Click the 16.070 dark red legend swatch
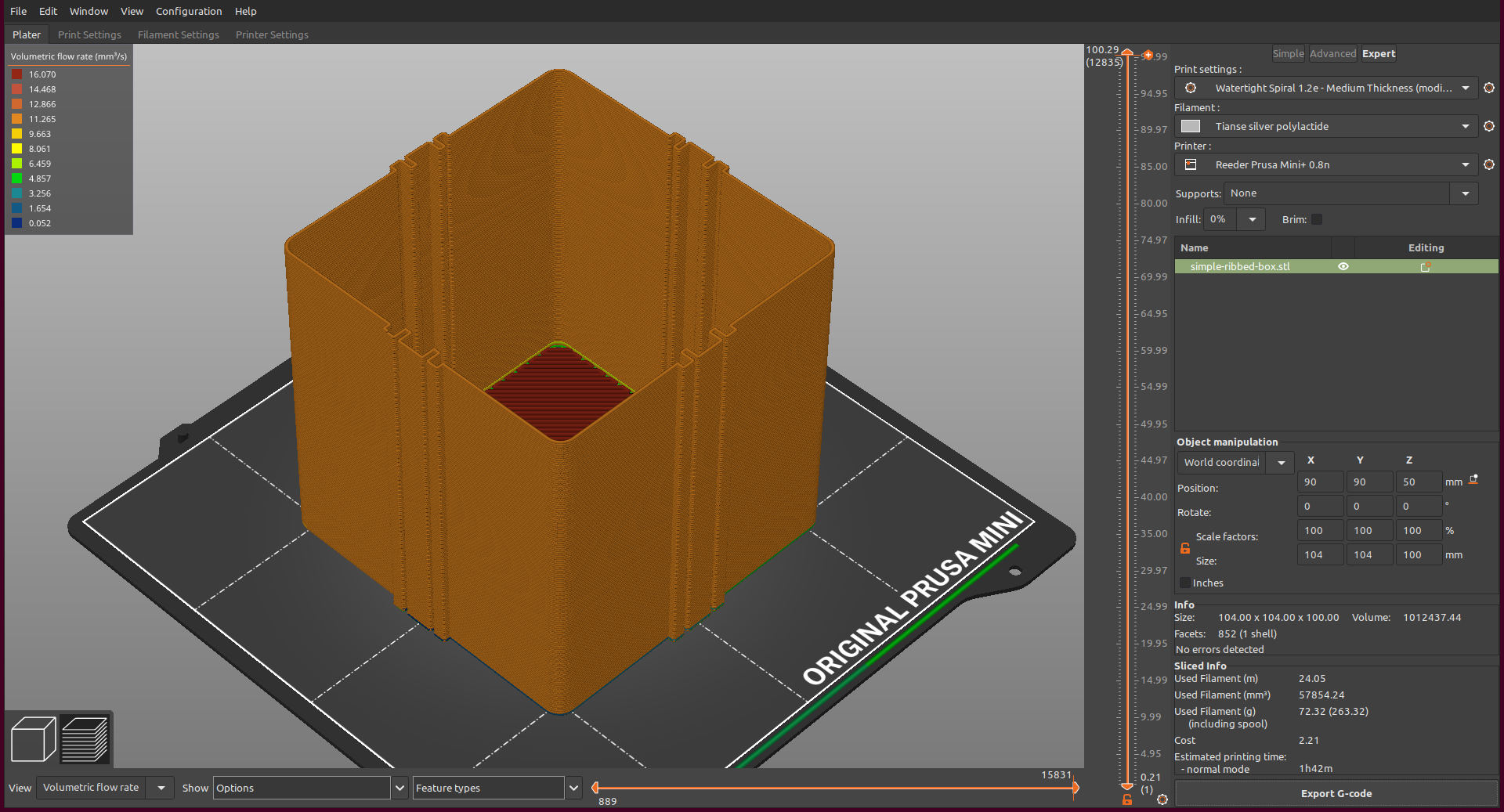1504x812 pixels. (x=16, y=74)
